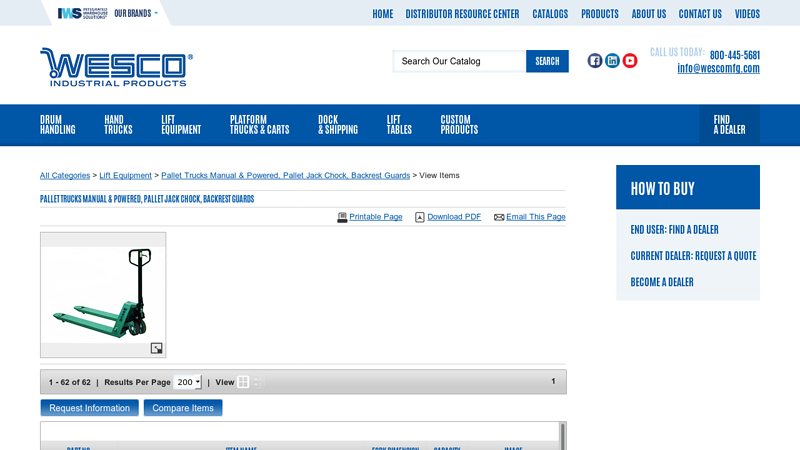This screenshot has height=450, width=800.
Task: Switch to the list view icon
Action: (x=257, y=382)
